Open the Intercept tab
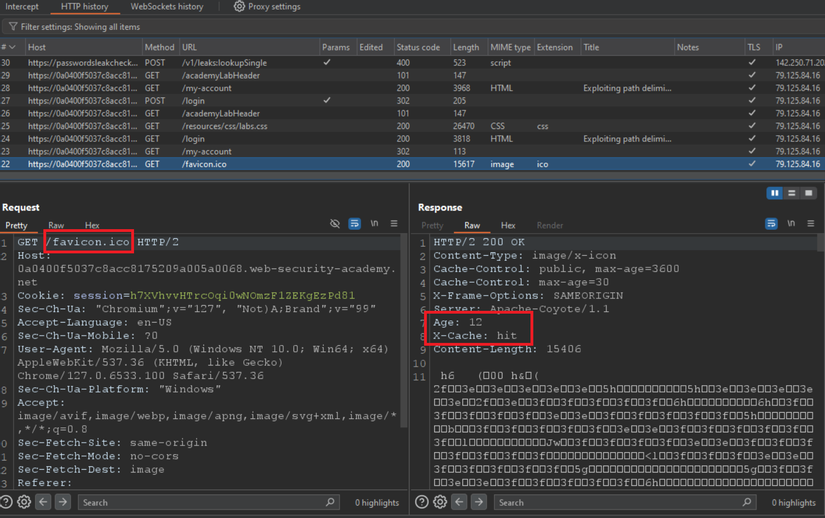The width and height of the screenshot is (825, 518). [22, 6]
